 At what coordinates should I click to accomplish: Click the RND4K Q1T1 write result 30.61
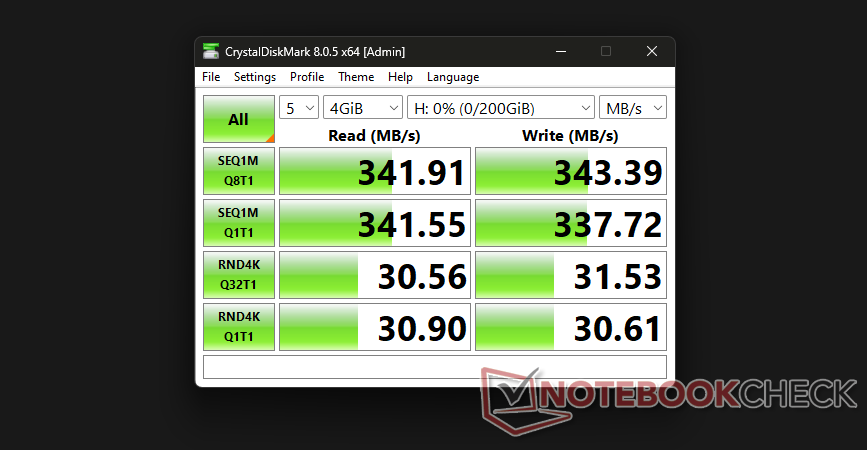(570, 328)
